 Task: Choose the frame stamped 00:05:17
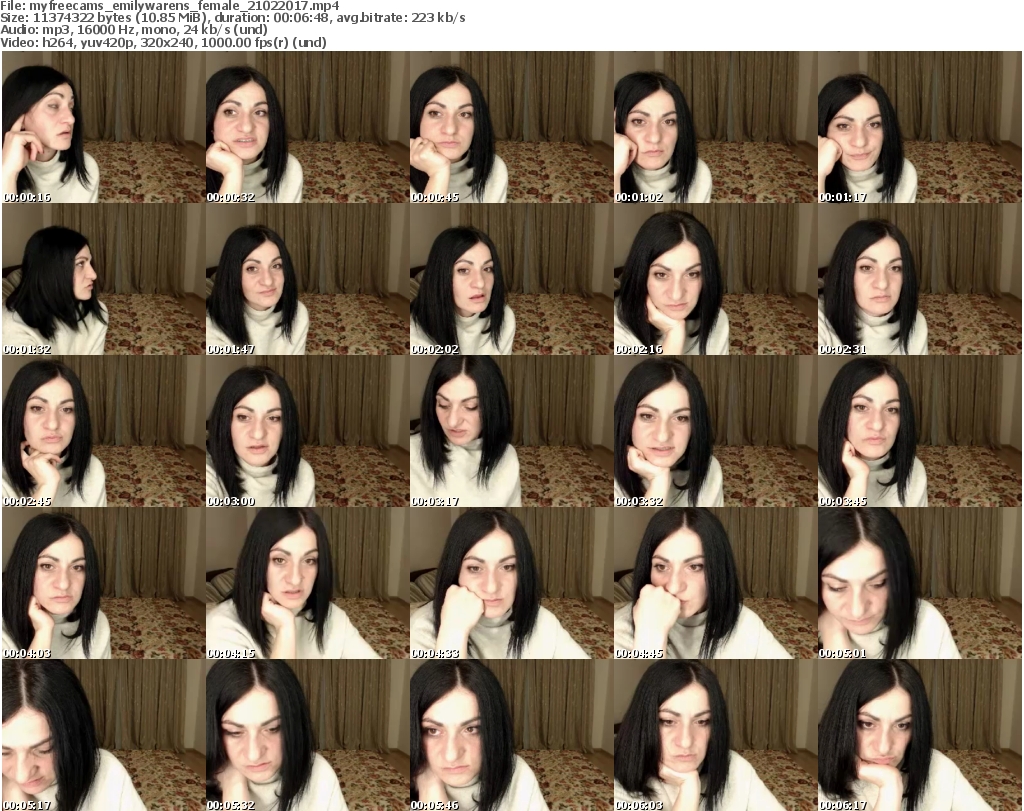click(x=104, y=735)
